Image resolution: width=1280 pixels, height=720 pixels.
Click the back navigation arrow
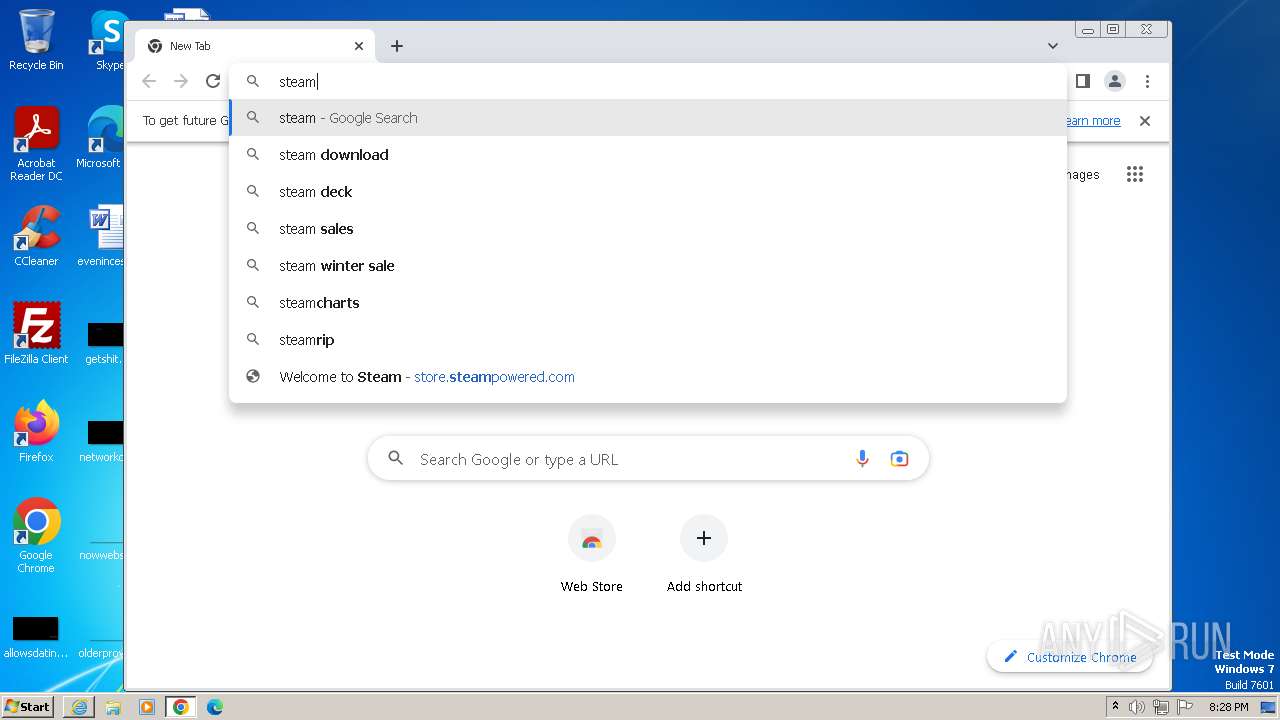[149, 82]
